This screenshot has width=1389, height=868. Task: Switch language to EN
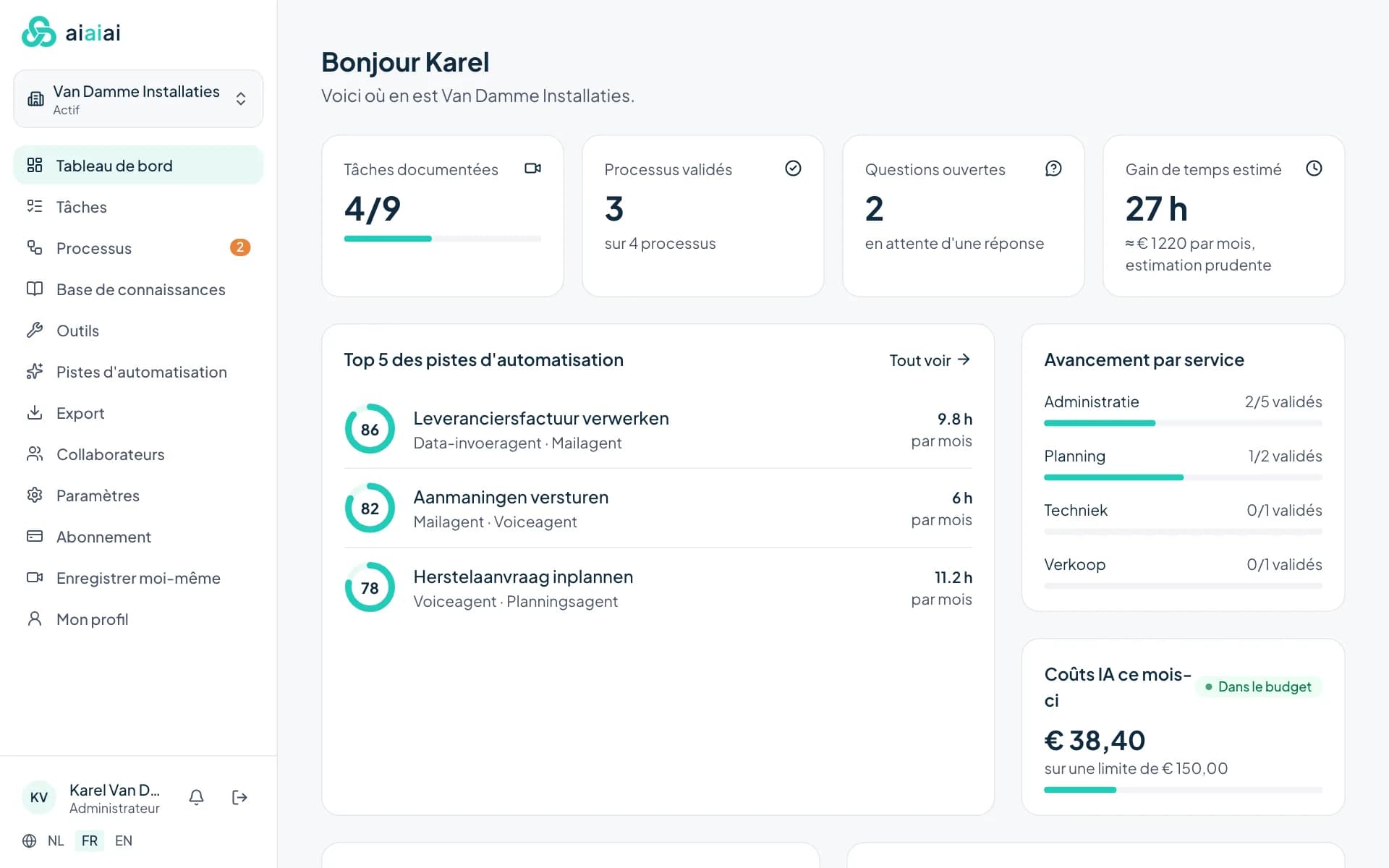tap(124, 841)
